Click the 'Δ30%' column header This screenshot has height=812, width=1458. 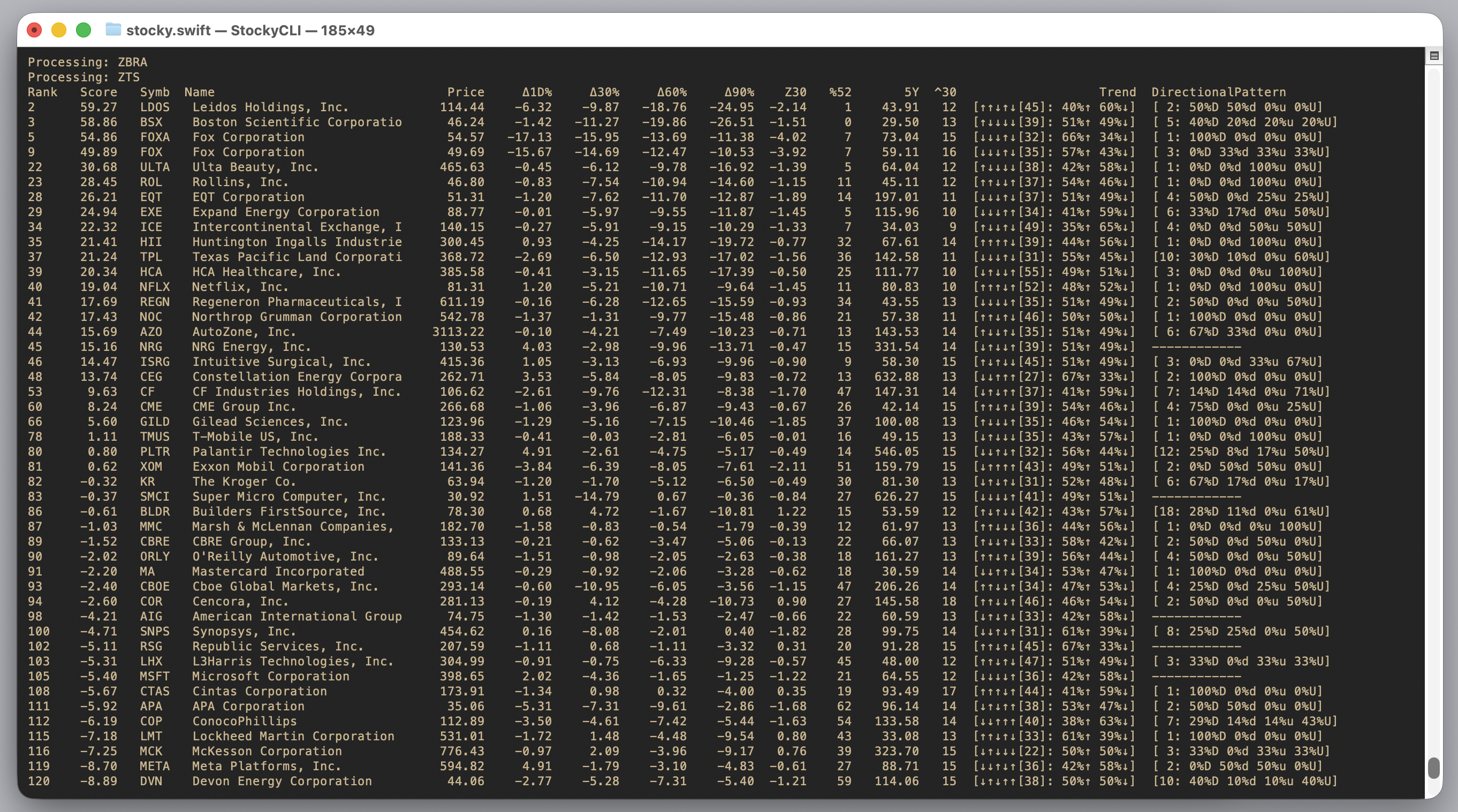(x=604, y=92)
